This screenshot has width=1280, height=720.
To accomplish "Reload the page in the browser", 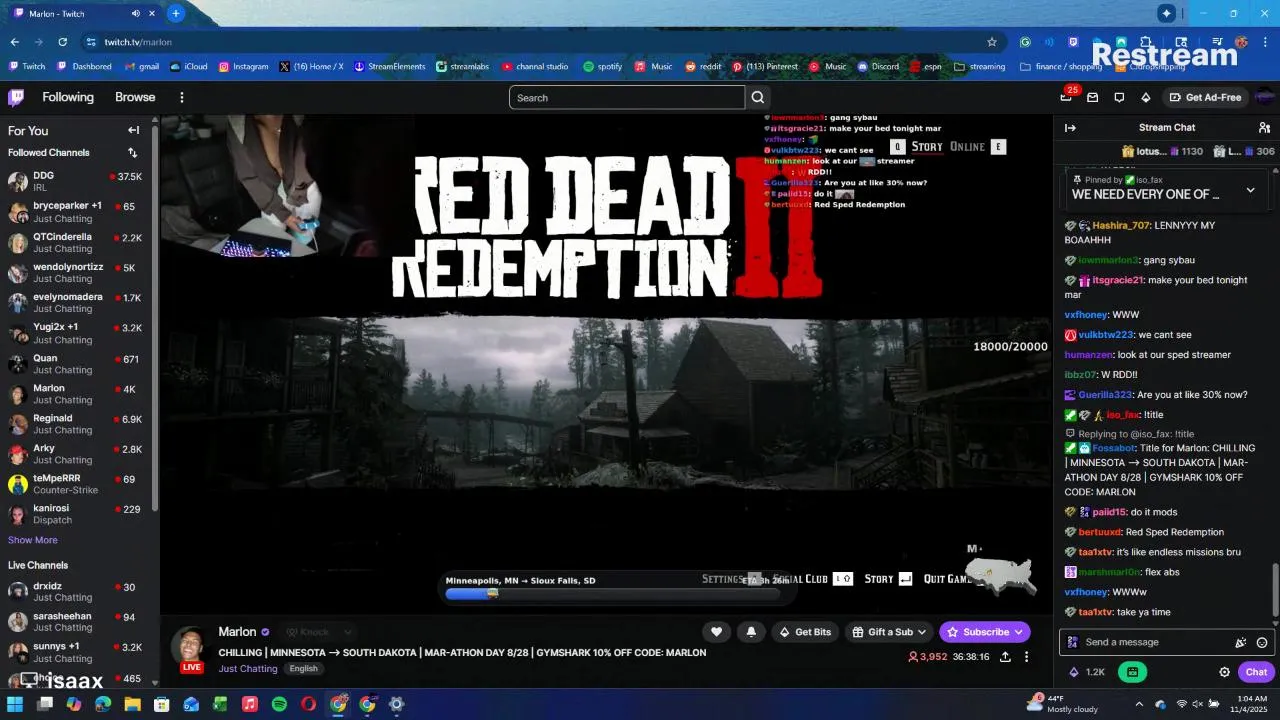I will tap(62, 42).
